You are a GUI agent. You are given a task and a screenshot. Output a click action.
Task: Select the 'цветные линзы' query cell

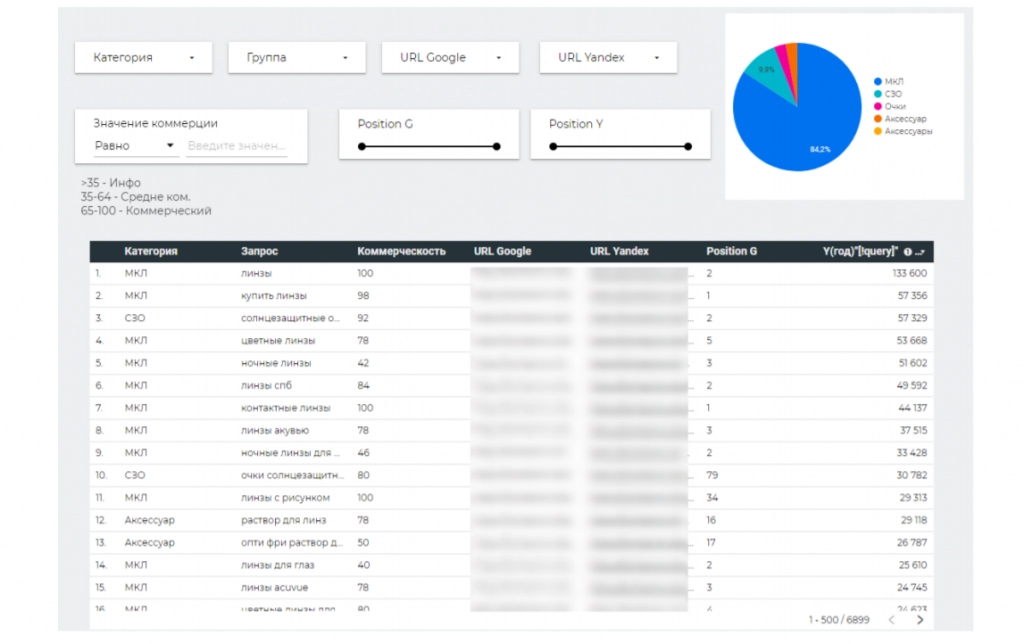278,340
